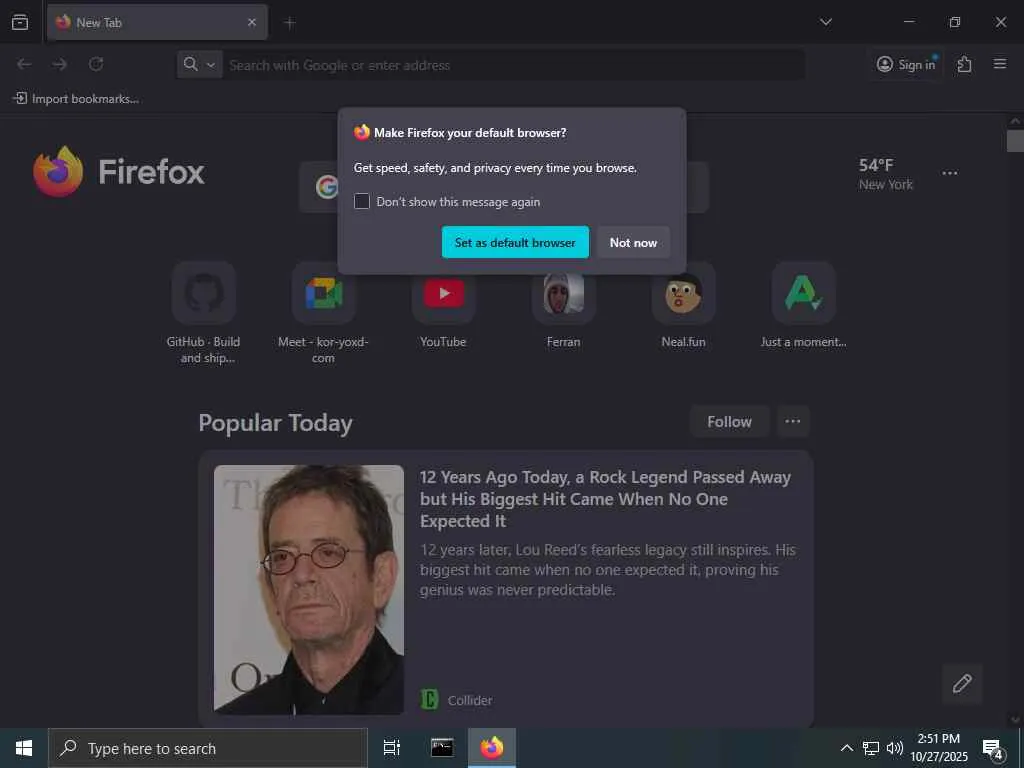The image size is (1024, 768).
Task: Customize new tab with pencil icon
Action: click(x=962, y=684)
